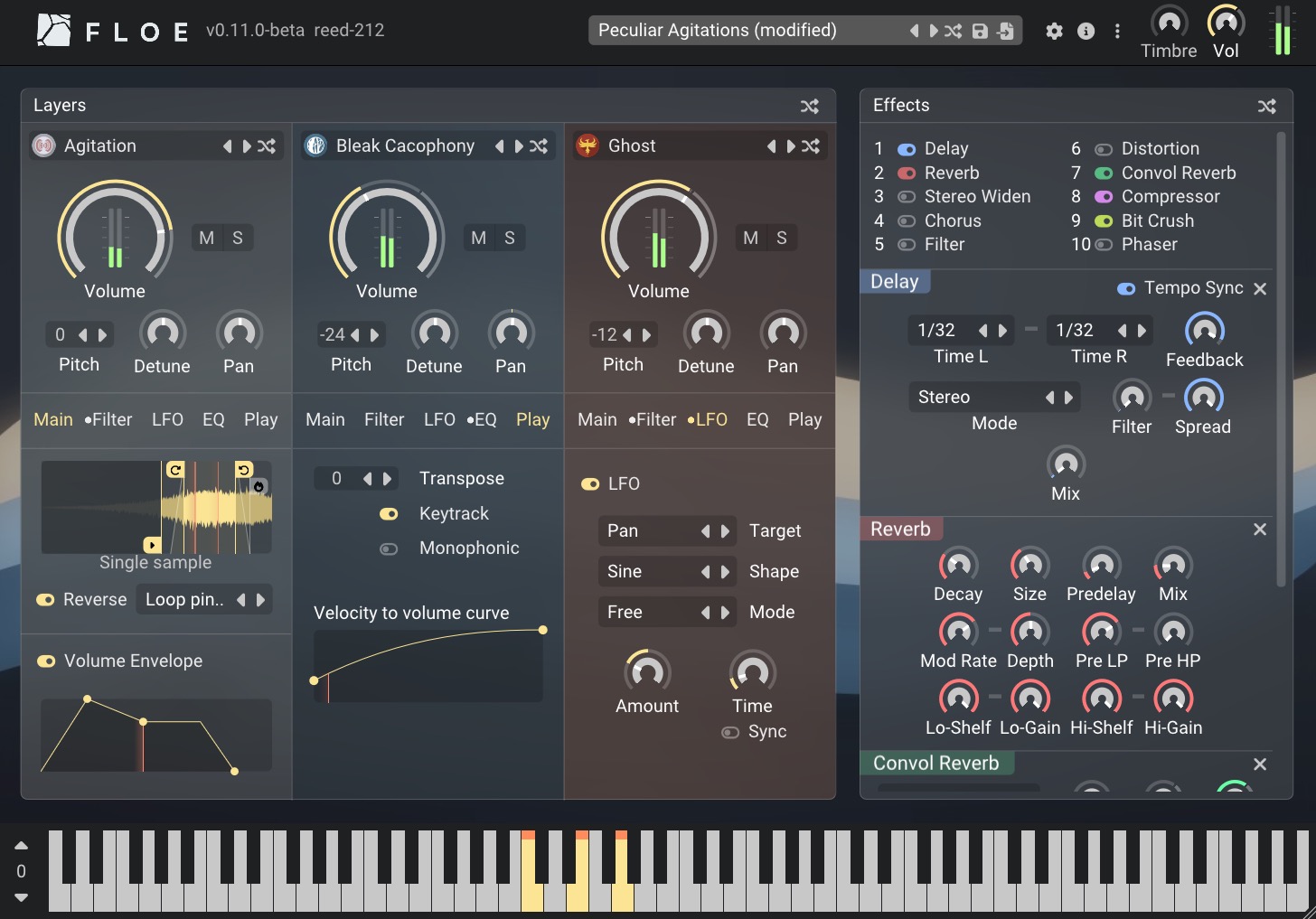Switch Ghost layer to the EQ tab
The image size is (1316, 919).
pos(757,420)
